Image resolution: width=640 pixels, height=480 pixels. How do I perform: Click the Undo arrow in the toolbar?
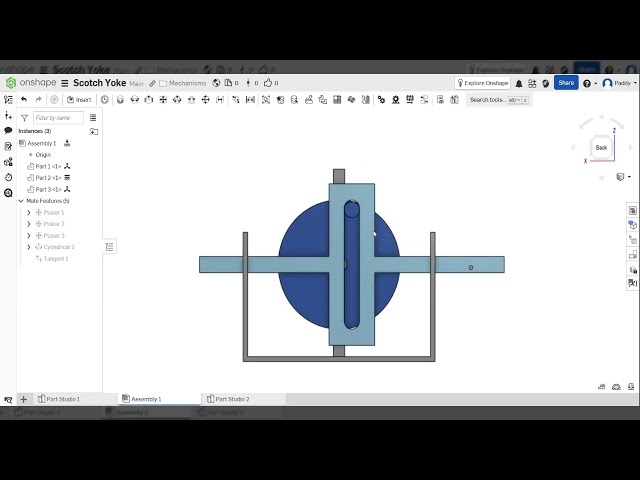(24, 100)
